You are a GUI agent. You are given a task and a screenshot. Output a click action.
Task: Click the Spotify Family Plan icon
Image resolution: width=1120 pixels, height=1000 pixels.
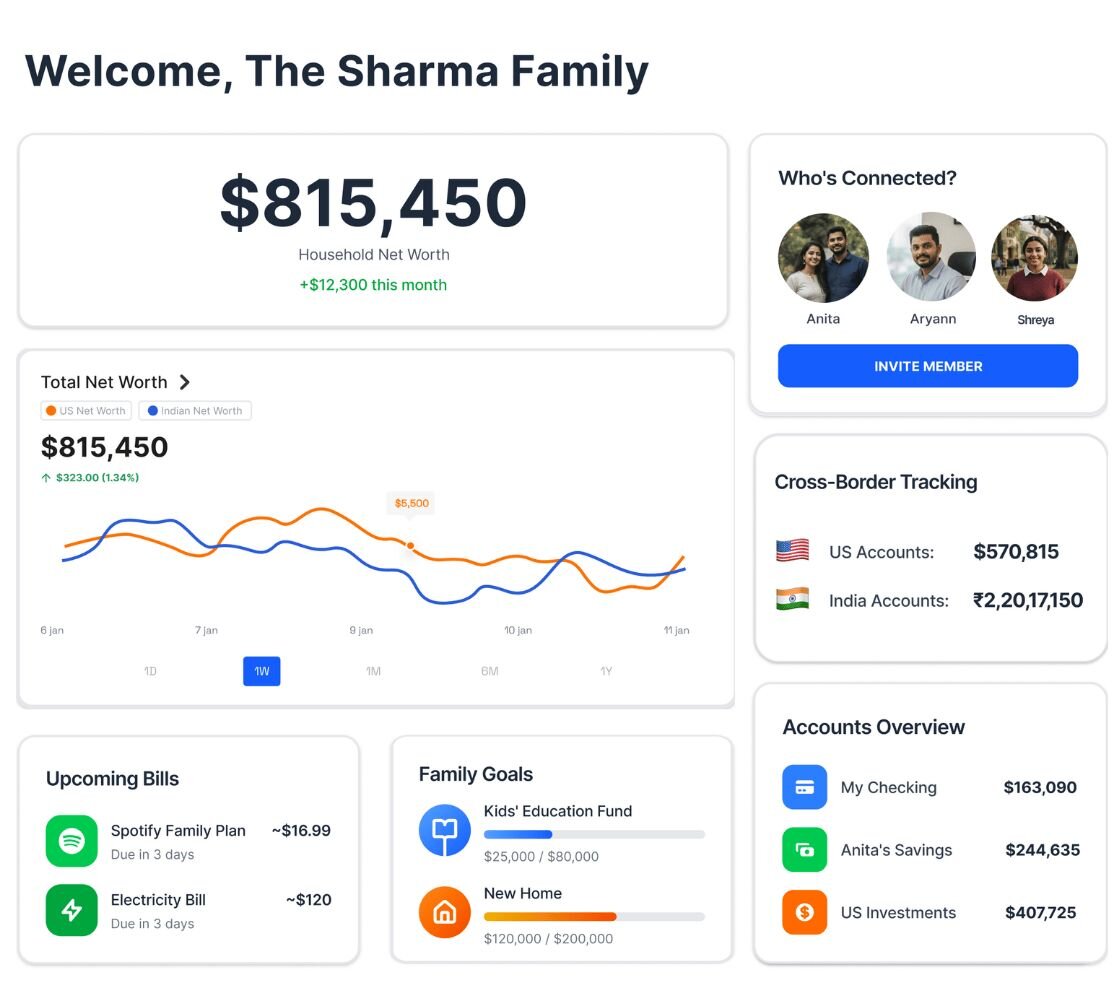tap(72, 841)
